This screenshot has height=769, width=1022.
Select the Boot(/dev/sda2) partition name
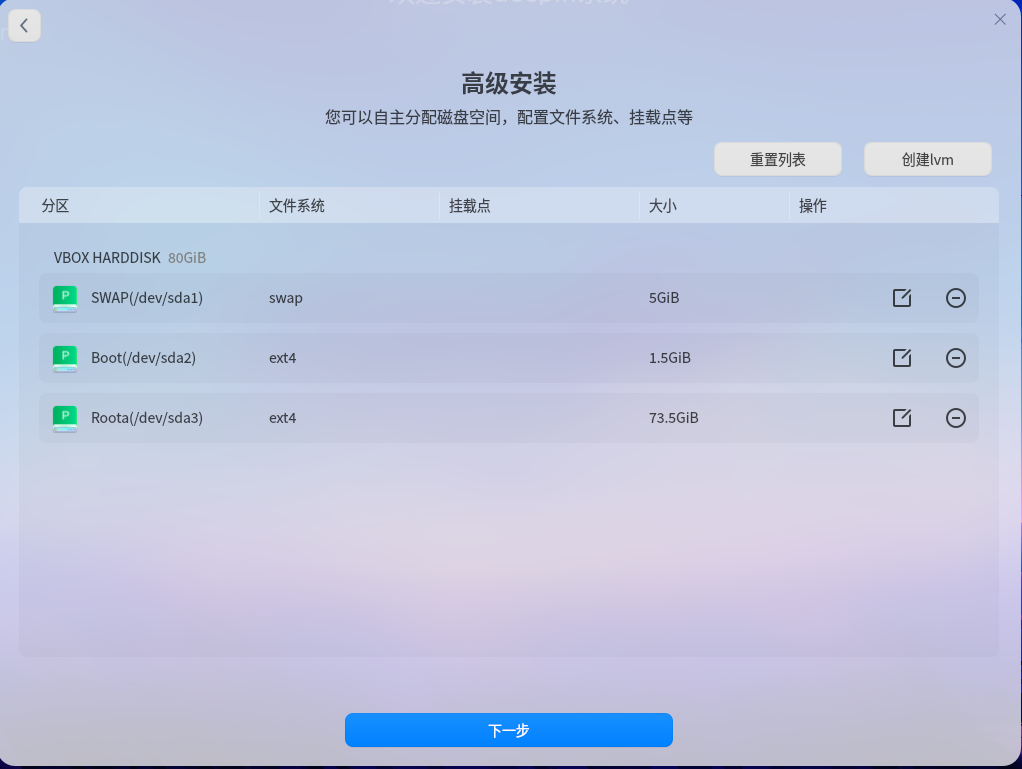coord(143,358)
